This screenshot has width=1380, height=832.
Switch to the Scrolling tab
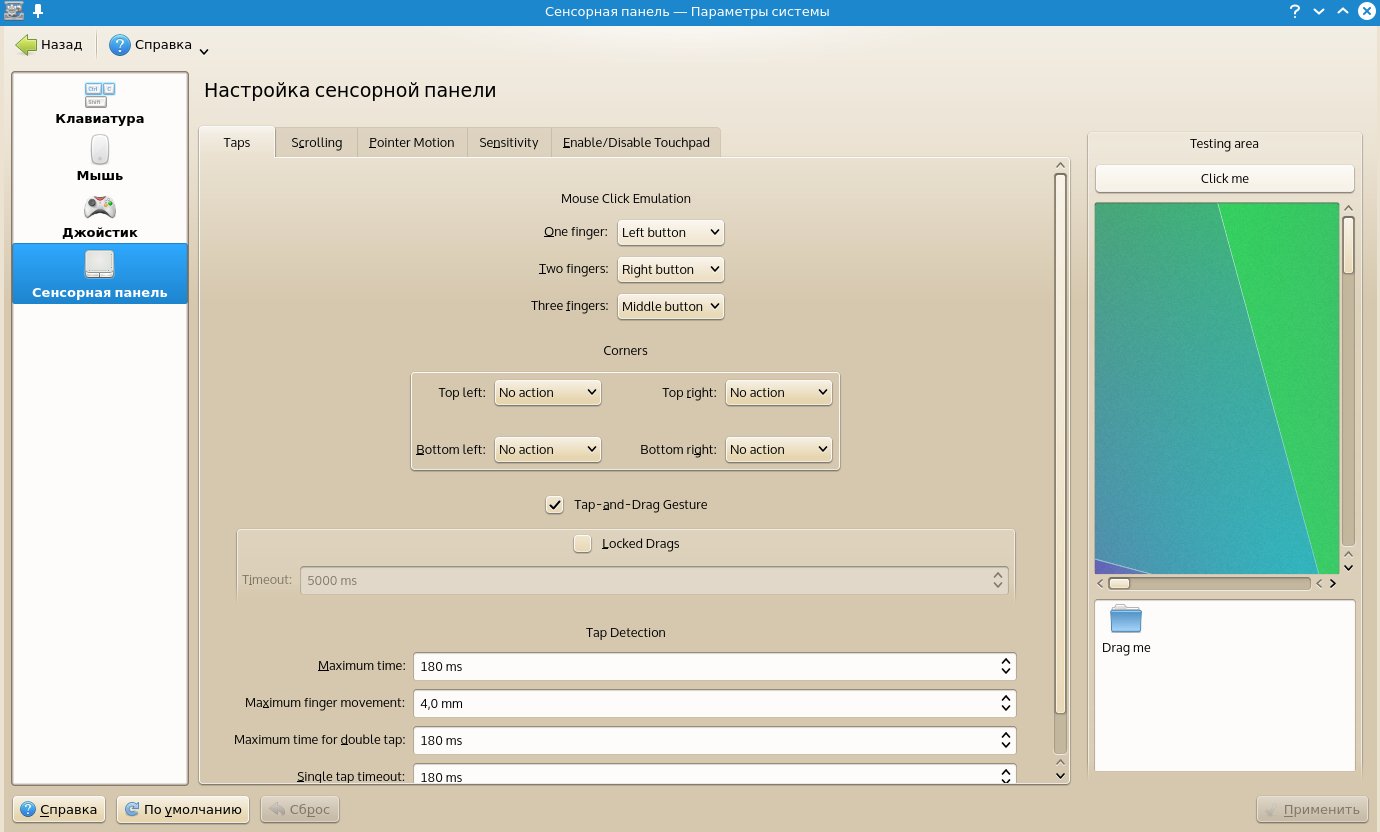[317, 142]
